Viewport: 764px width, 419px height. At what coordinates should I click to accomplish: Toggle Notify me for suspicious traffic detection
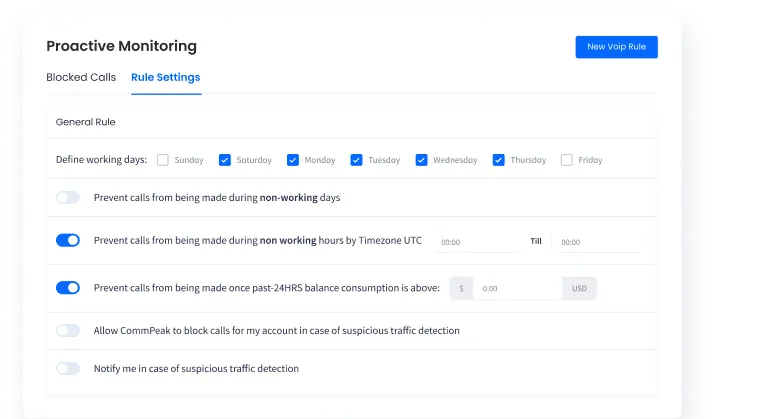click(x=68, y=369)
